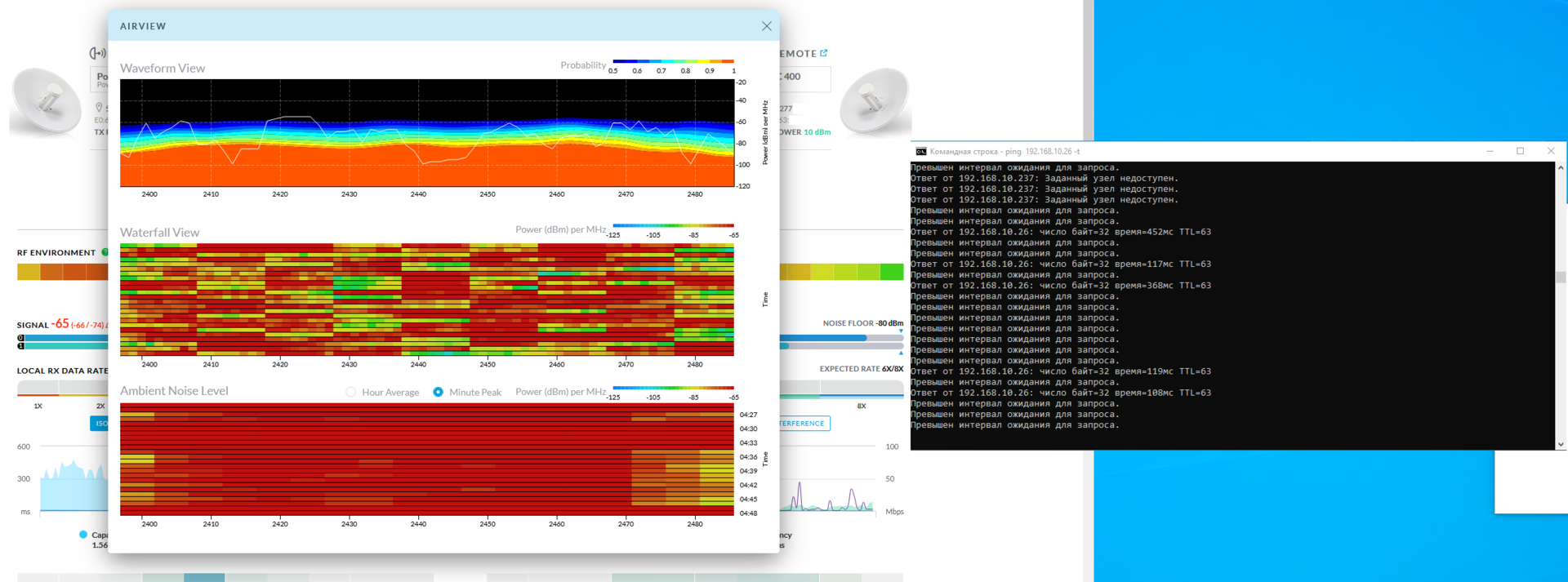Click the local dish antenna image

click(x=46, y=102)
